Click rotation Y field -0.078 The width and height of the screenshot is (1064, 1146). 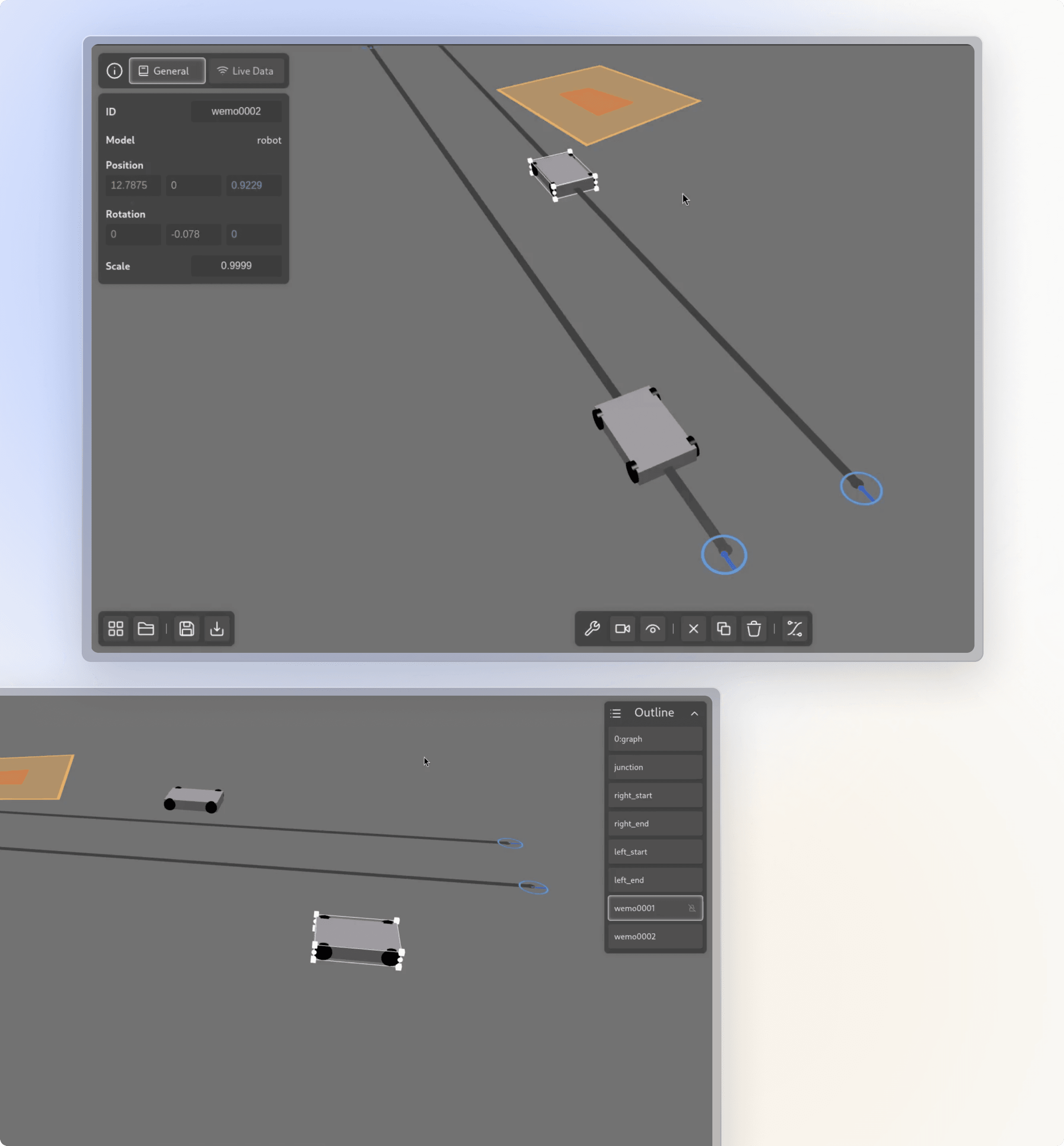(x=193, y=234)
